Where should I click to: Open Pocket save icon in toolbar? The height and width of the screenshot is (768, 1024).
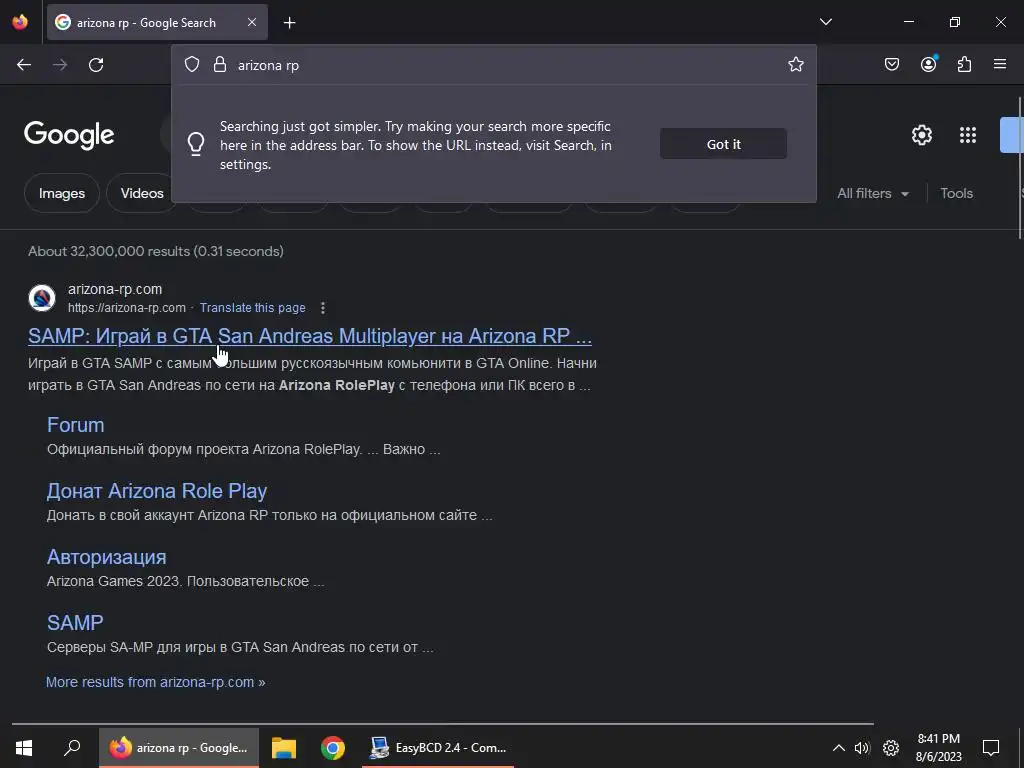(892, 64)
